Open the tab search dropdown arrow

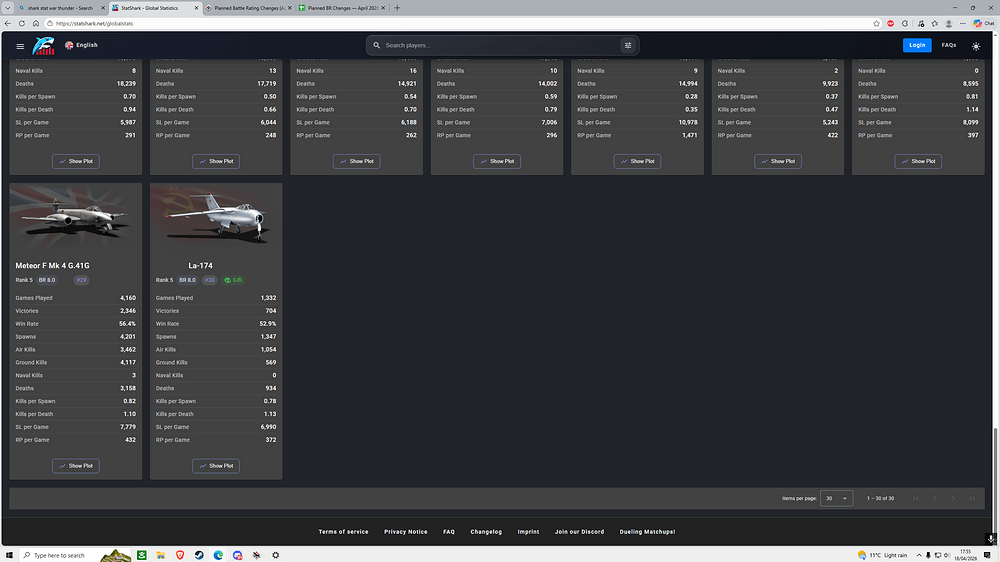tap(8, 8)
